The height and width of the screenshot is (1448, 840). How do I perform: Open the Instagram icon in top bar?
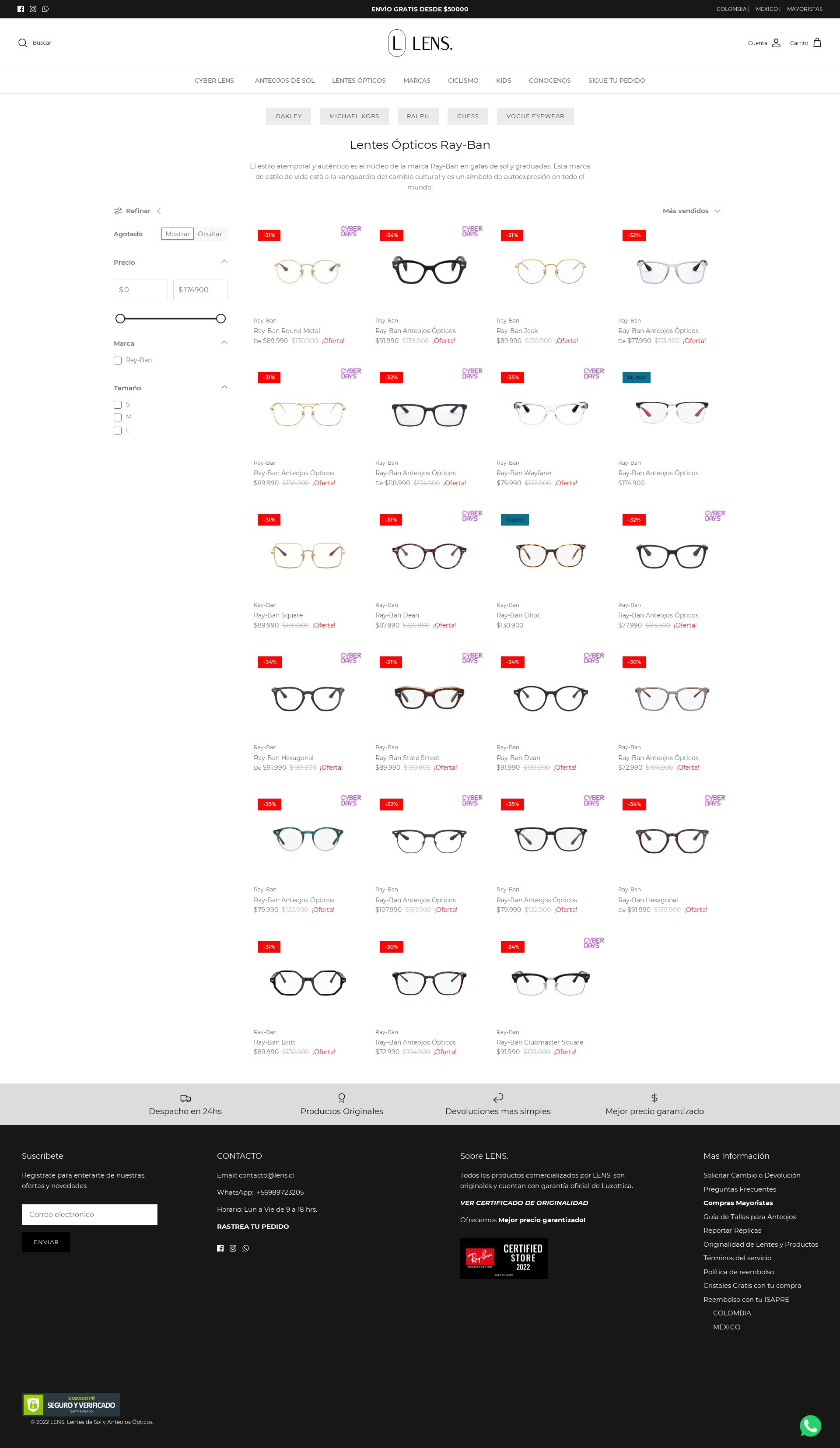pyautogui.click(x=33, y=9)
